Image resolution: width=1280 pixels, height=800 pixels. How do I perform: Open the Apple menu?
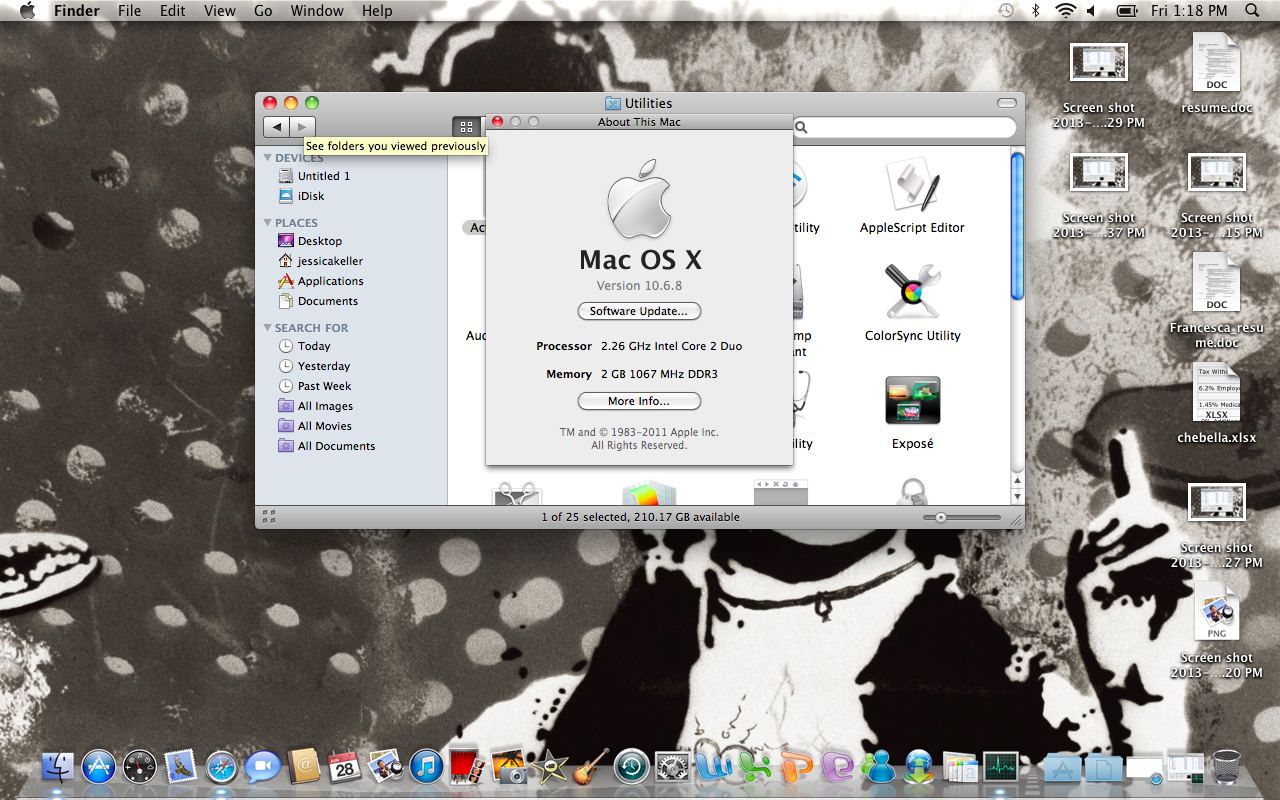pos(27,11)
